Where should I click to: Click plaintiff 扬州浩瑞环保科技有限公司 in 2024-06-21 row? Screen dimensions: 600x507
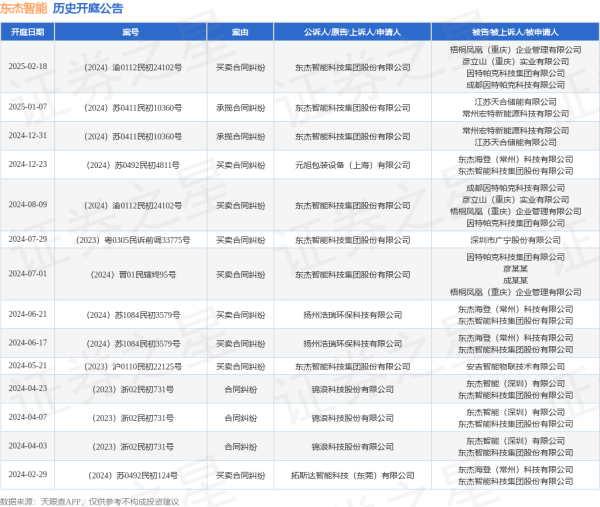pyautogui.click(x=352, y=315)
